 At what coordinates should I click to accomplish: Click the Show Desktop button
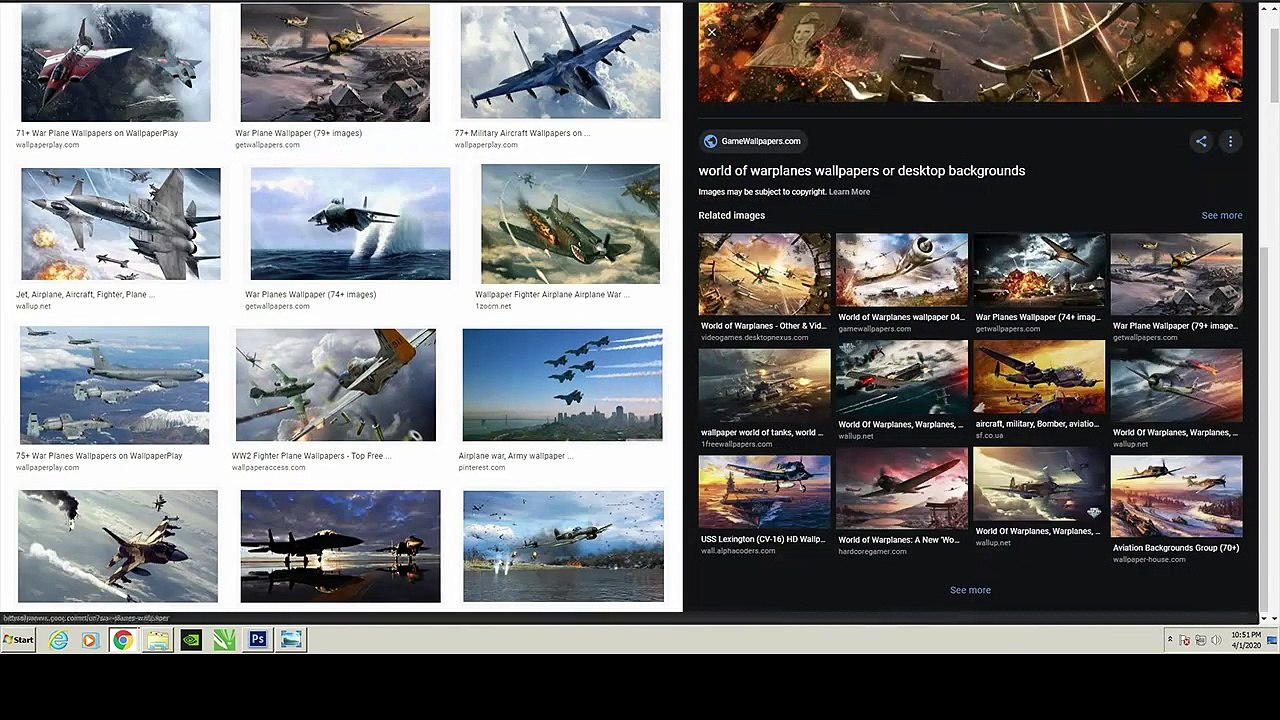1272,640
